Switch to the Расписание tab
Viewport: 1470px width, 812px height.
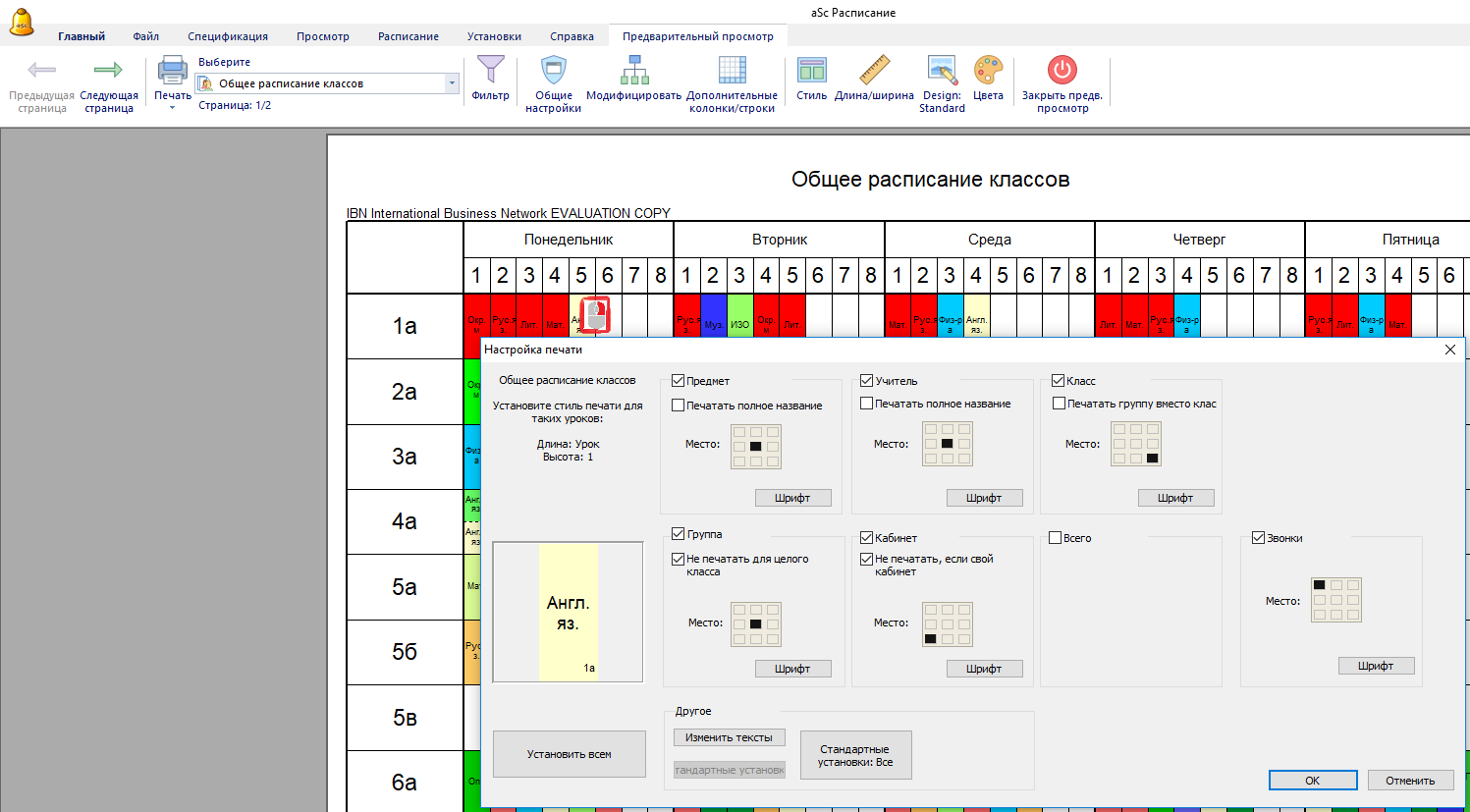(408, 36)
